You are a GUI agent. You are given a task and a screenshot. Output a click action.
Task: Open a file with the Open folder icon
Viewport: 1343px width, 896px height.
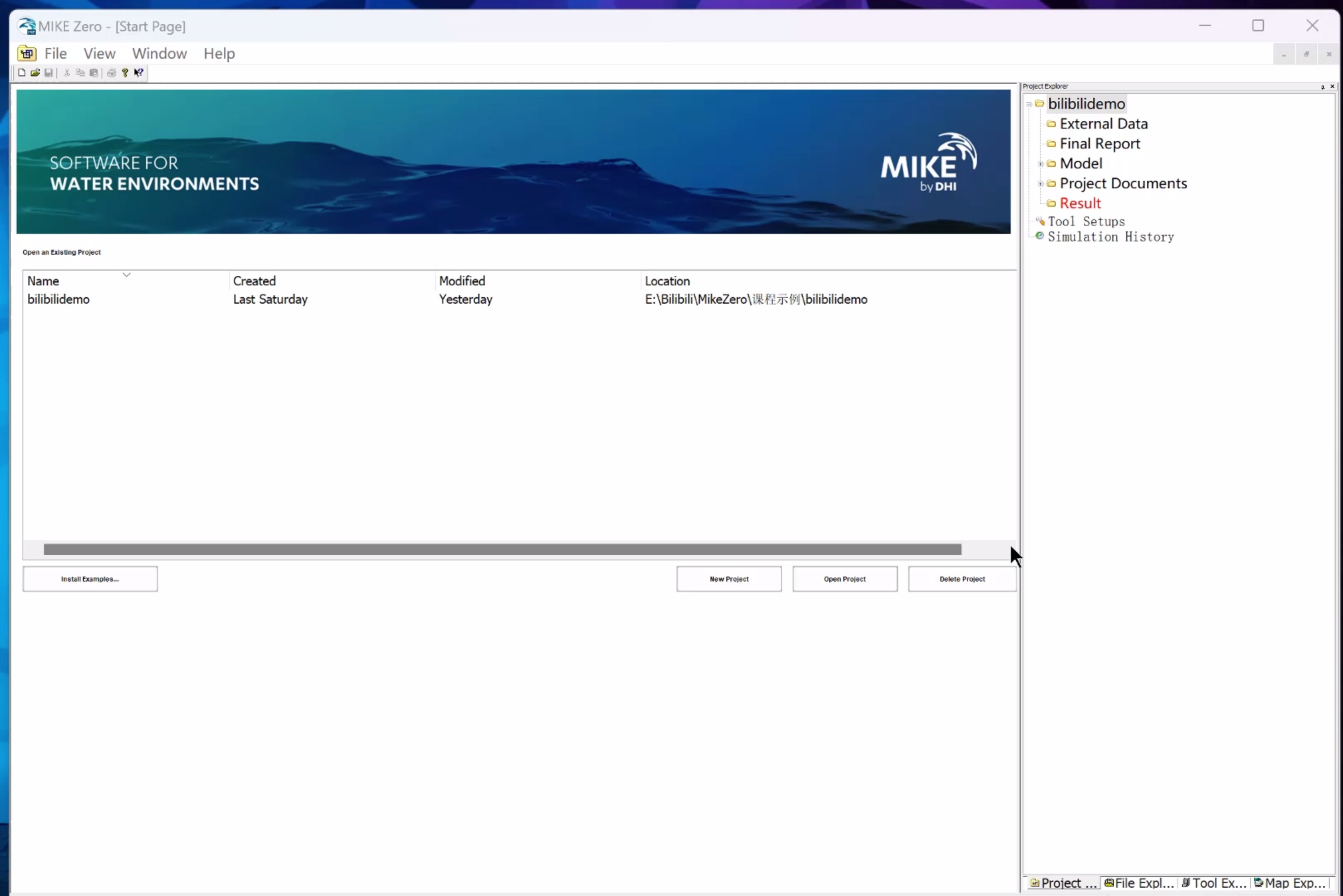tap(35, 73)
